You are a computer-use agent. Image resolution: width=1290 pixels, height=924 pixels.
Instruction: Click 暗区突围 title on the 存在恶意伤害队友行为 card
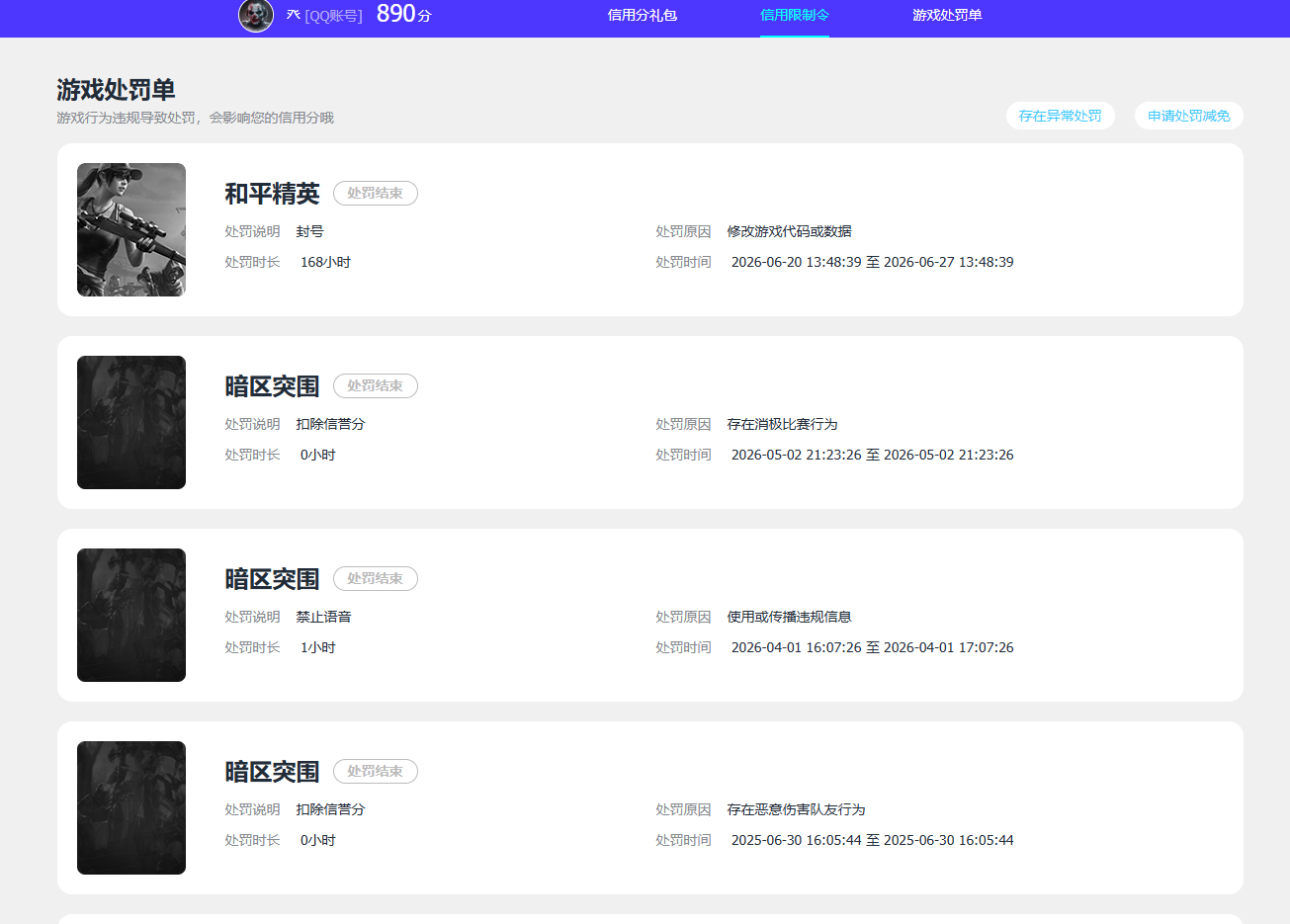272,772
